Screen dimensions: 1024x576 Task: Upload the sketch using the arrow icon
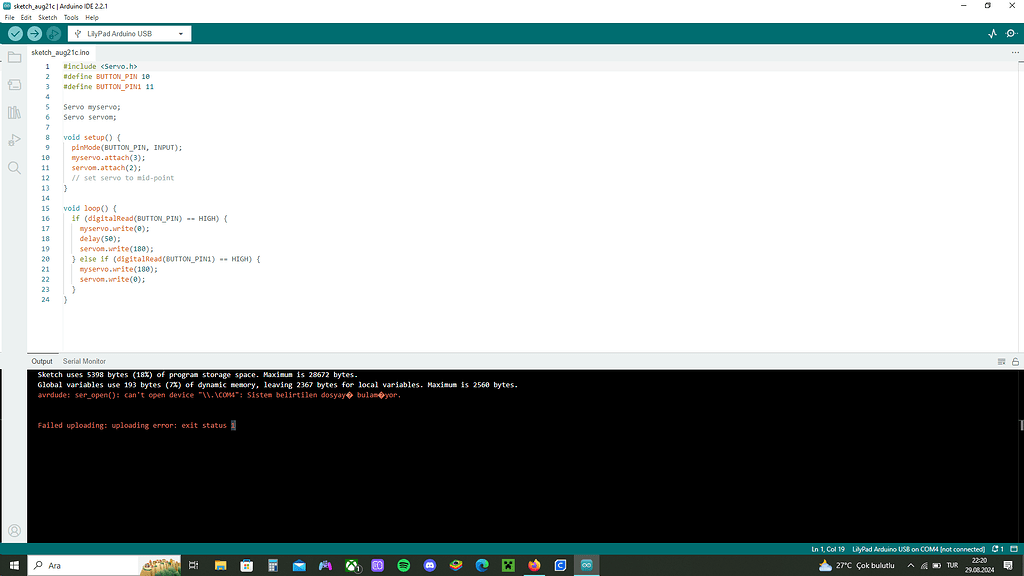click(x=34, y=33)
